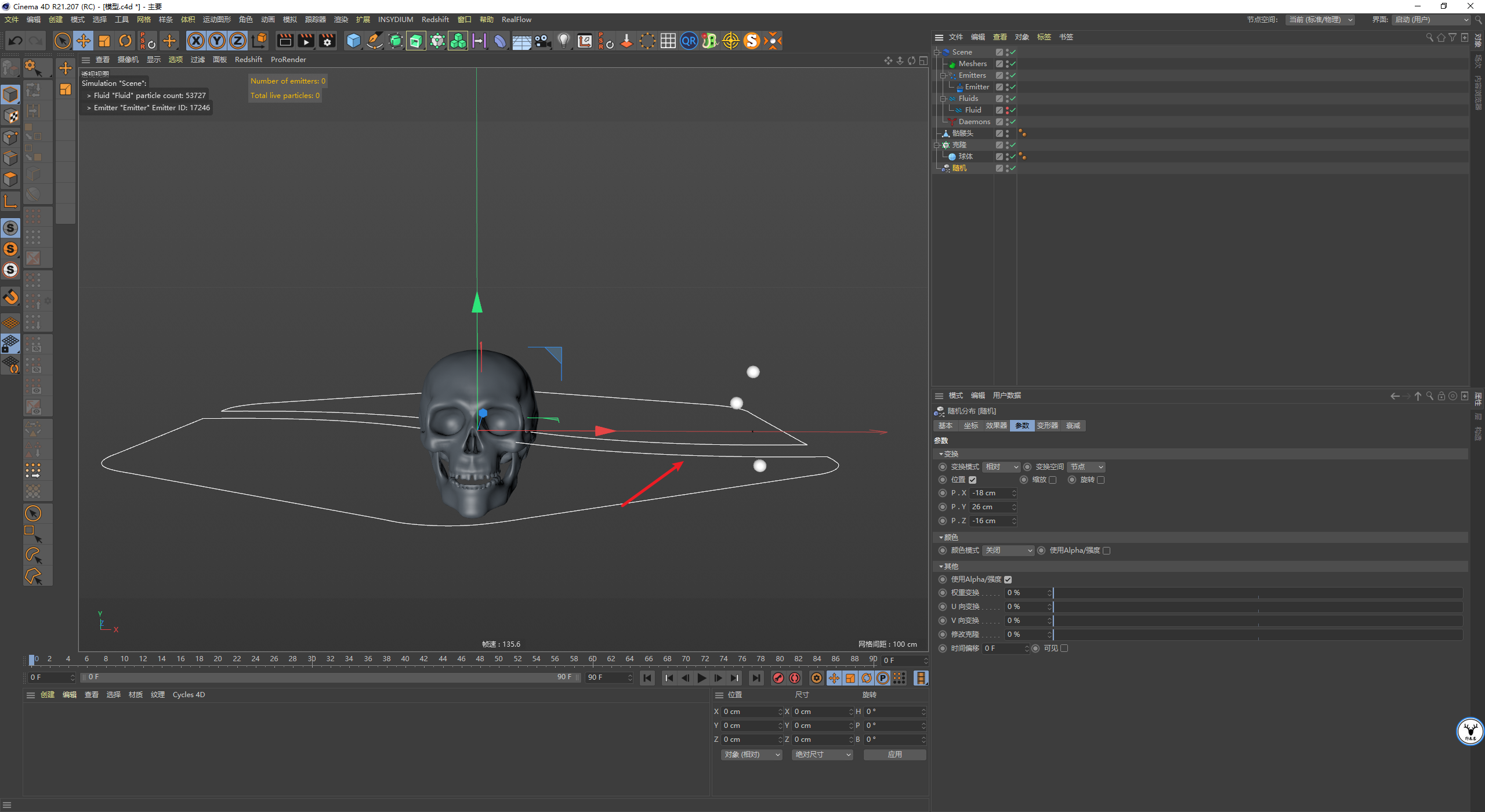The width and height of the screenshot is (1485, 812).
Task: Play the animation forward
Action: click(702, 677)
